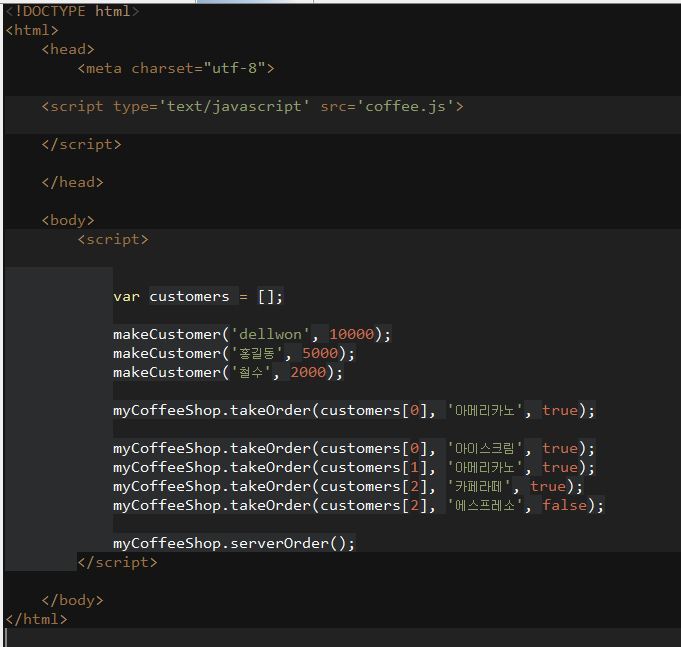
Task: Click the closing </script> tag in body
Action: click(117, 563)
